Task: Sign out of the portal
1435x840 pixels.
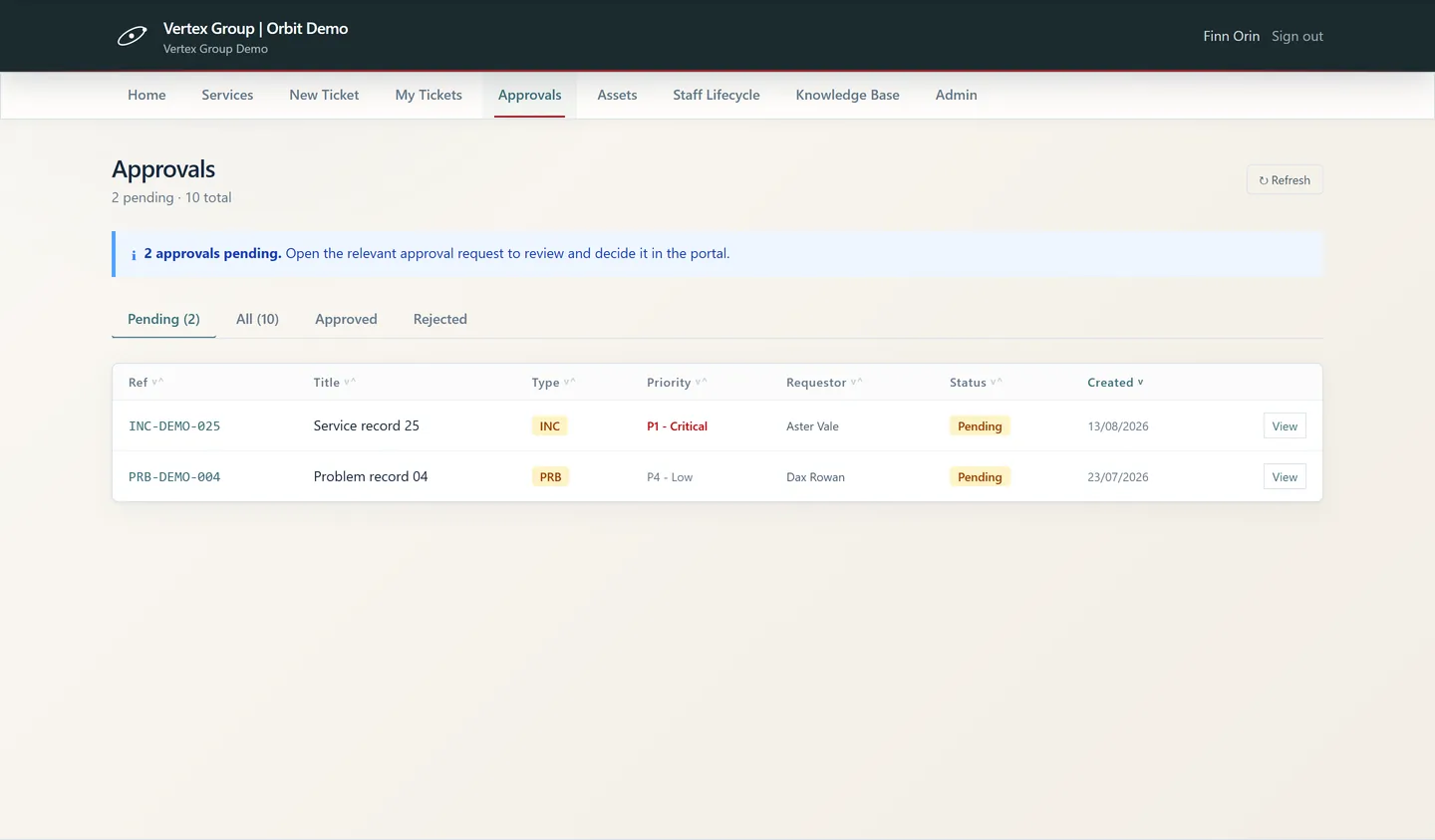Action: (1297, 37)
